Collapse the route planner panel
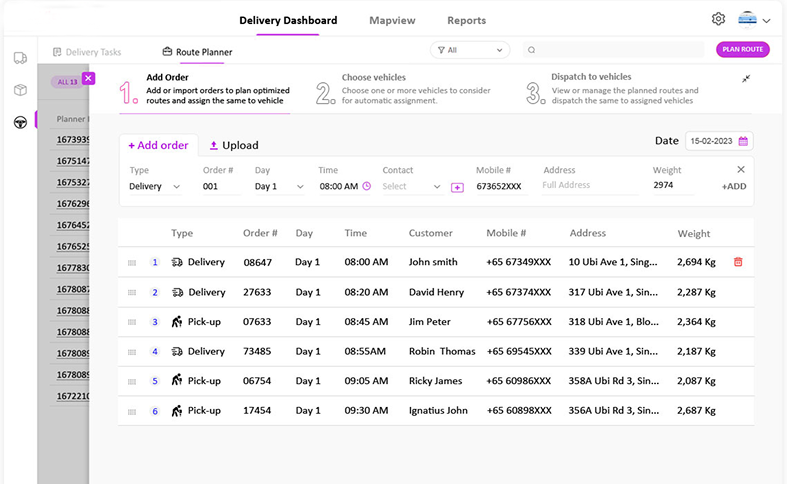 [746, 79]
